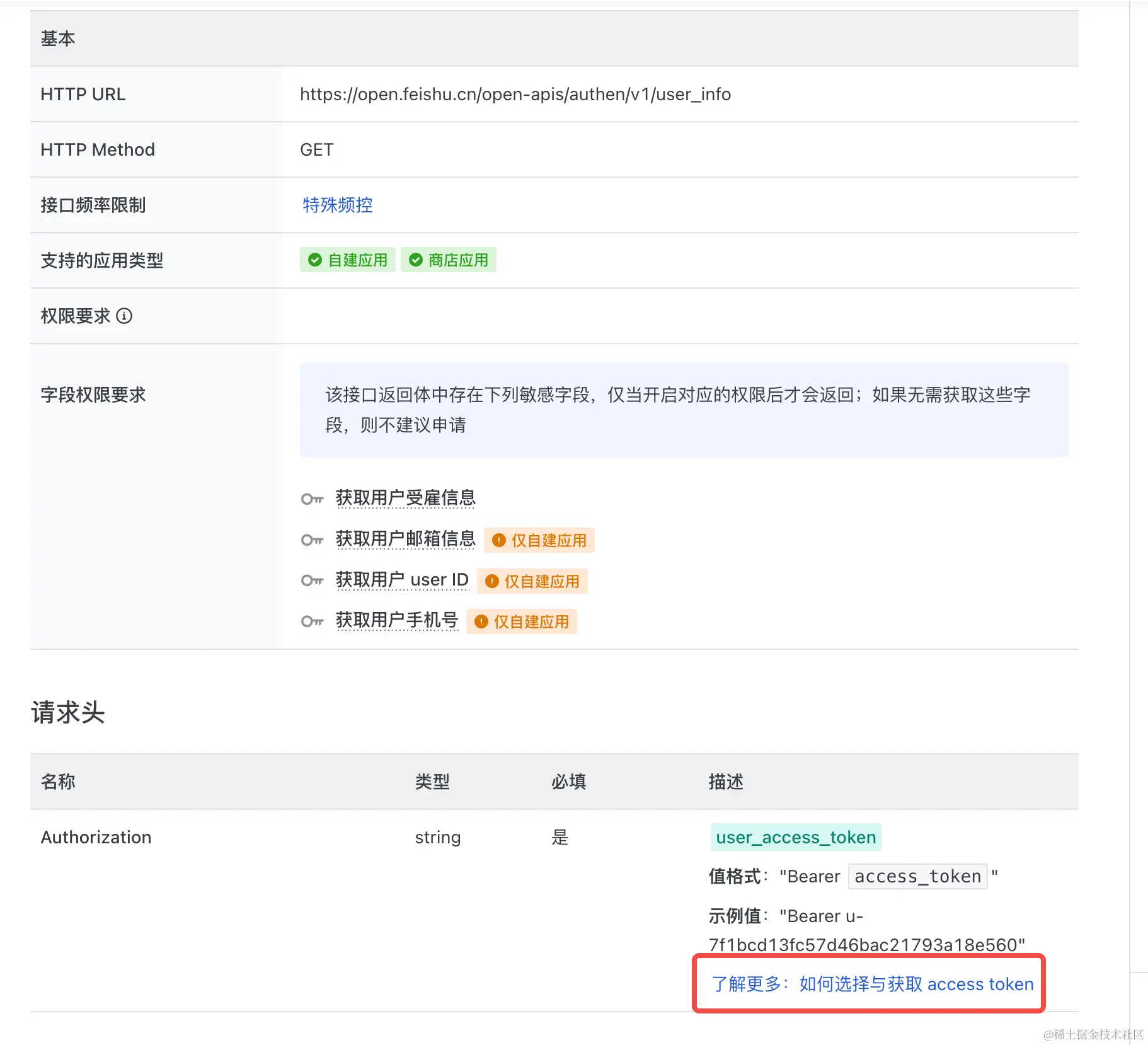Viewport: 1148px width, 1045px height.
Task: Click the 是 required cell
Action: tap(560, 837)
